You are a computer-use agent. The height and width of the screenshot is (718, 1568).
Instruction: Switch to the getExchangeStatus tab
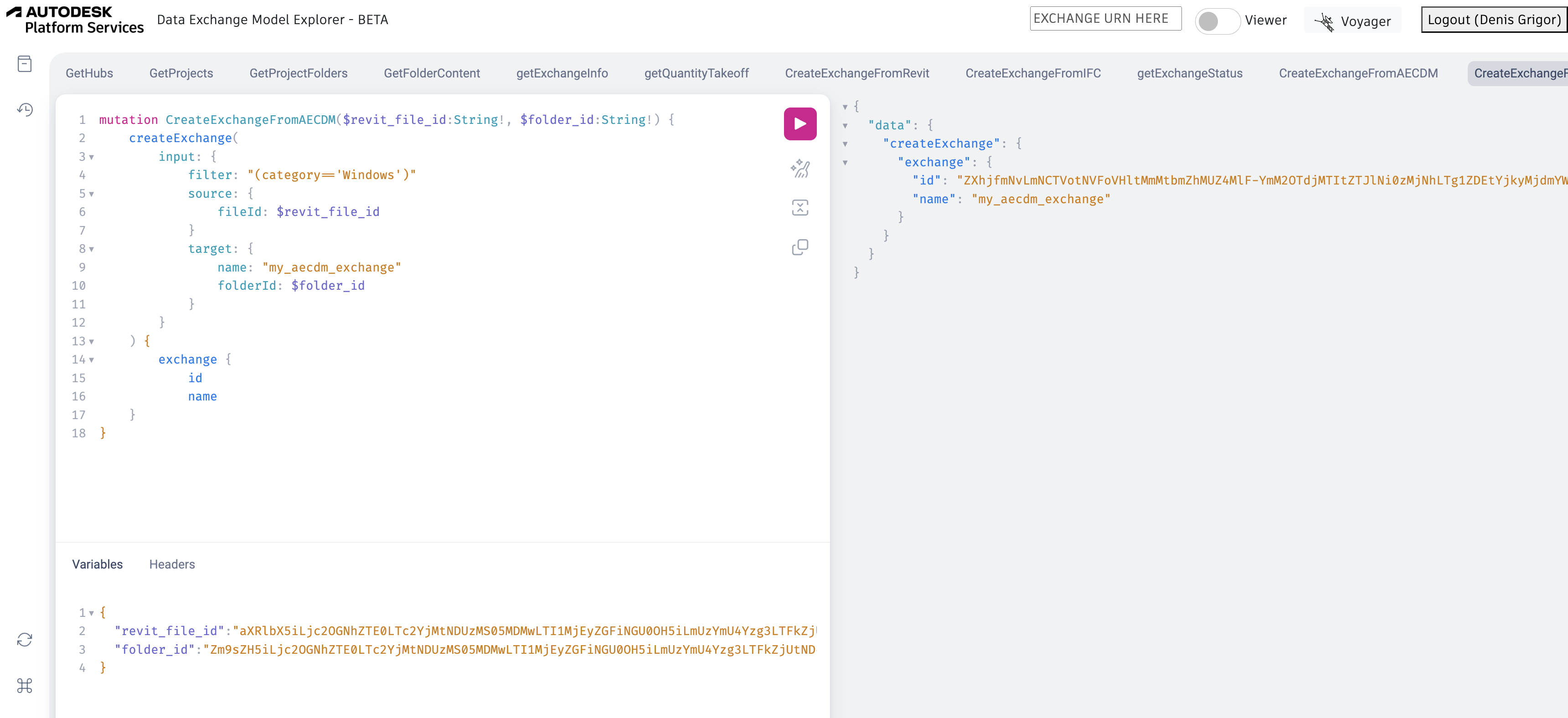click(1189, 74)
